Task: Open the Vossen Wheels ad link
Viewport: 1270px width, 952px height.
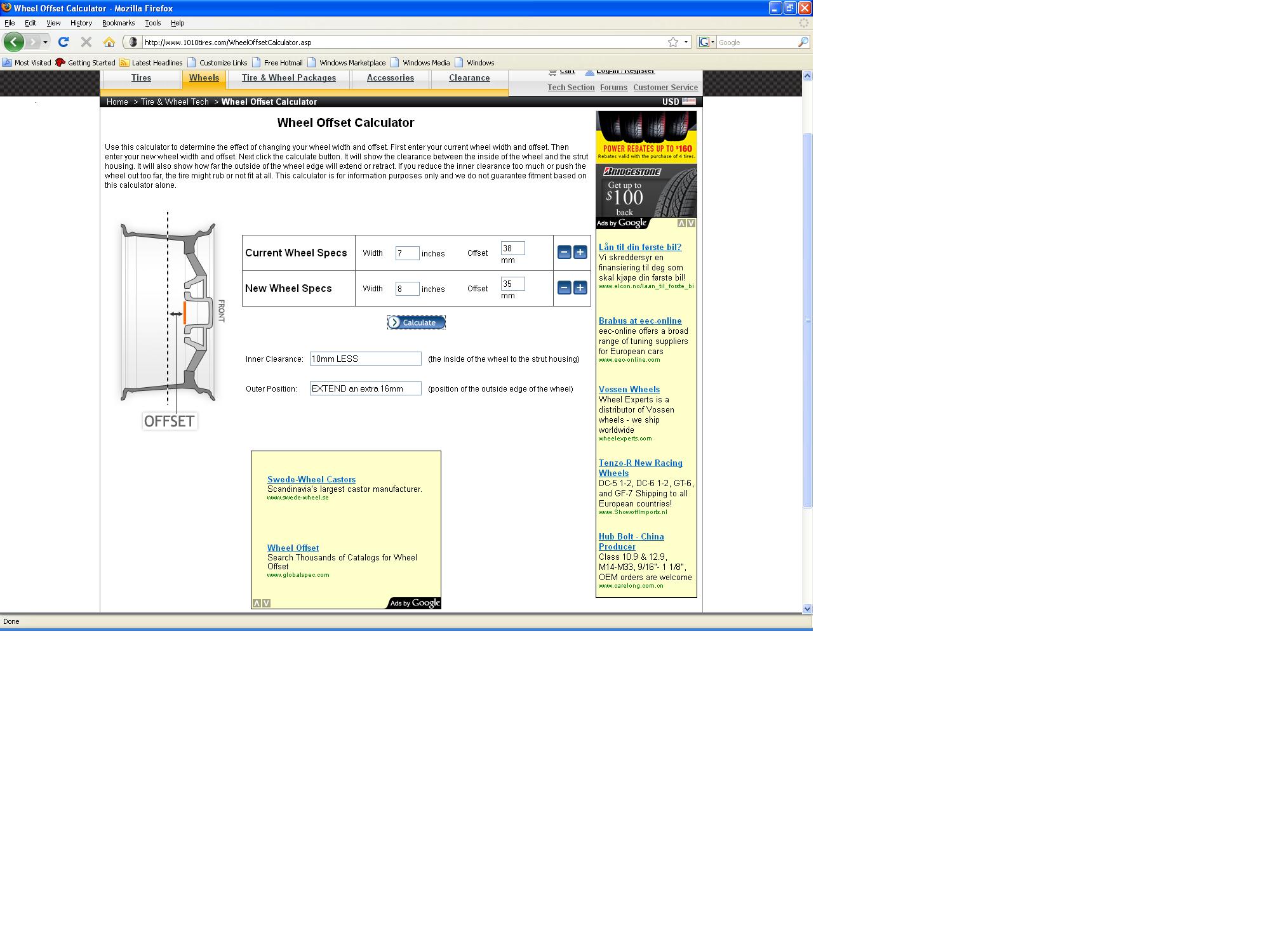Action: [x=629, y=389]
